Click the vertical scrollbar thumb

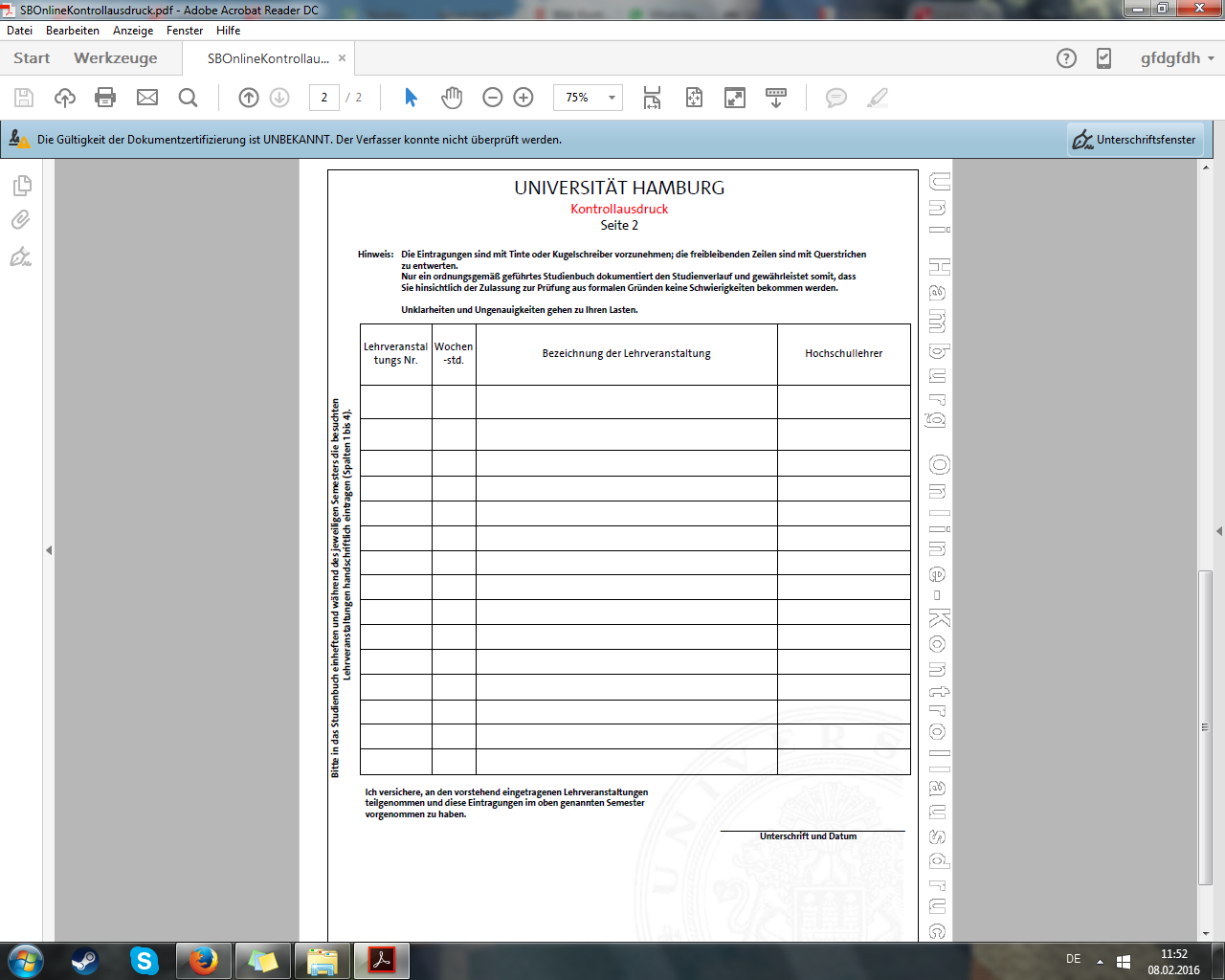(x=1206, y=727)
